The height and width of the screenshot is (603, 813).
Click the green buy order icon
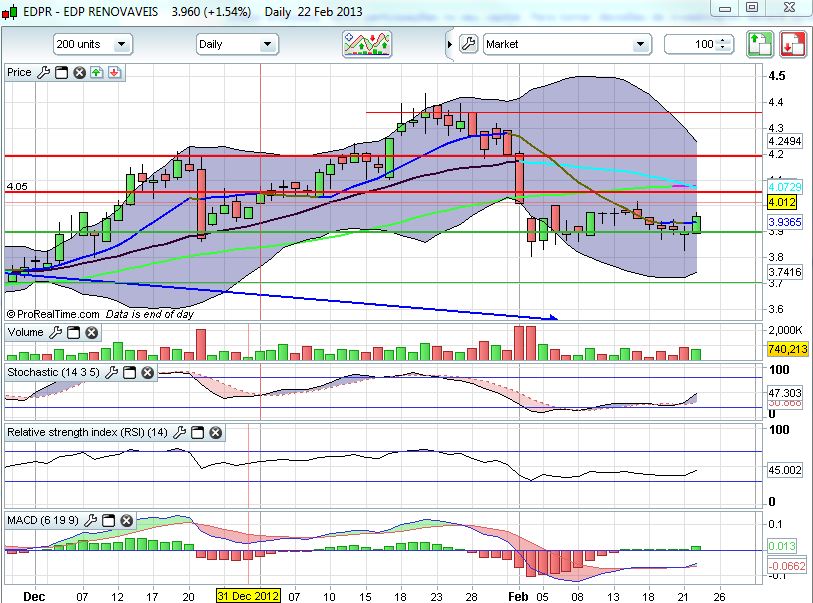760,44
